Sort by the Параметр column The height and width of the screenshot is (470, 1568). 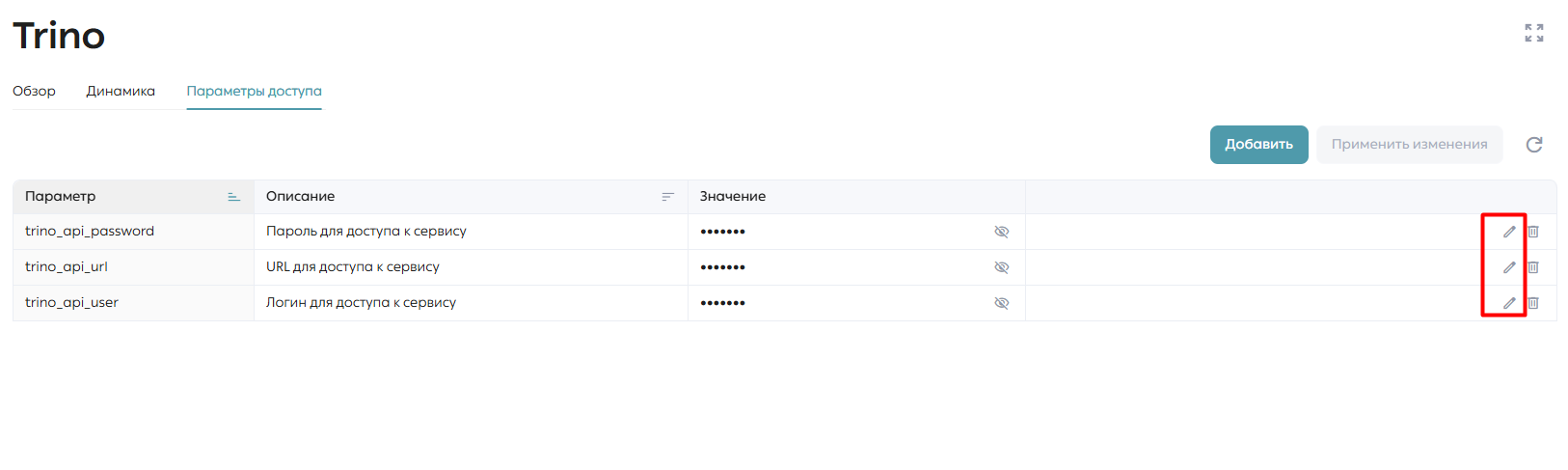coord(233,197)
